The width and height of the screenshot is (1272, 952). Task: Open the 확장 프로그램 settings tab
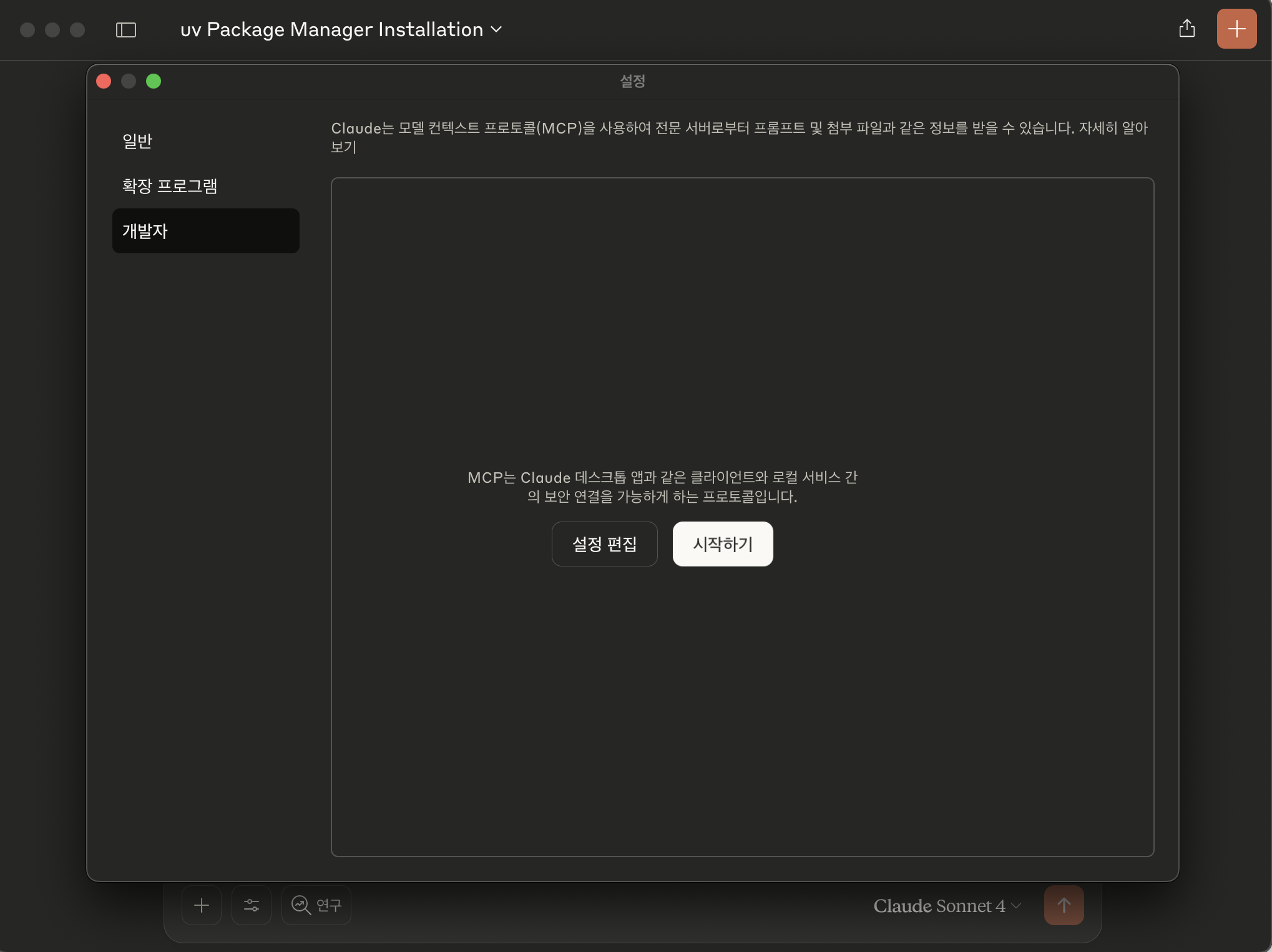[x=170, y=186]
